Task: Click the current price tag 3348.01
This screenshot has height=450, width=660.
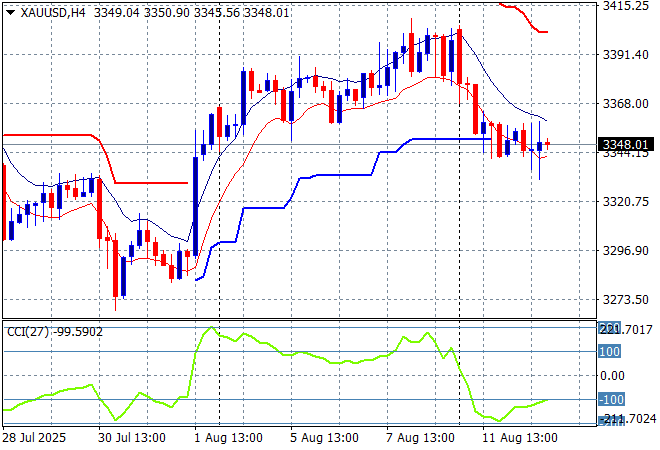Action: [625, 144]
